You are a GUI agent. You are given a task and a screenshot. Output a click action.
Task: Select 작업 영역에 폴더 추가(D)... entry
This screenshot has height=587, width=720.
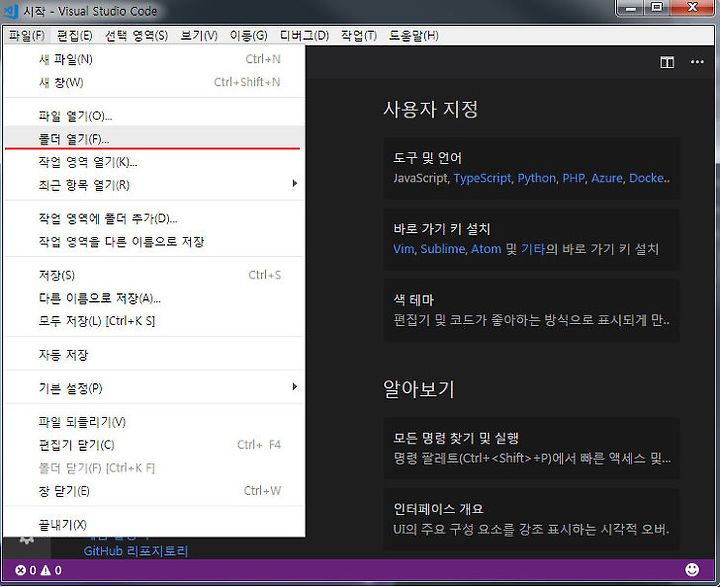tap(154, 218)
